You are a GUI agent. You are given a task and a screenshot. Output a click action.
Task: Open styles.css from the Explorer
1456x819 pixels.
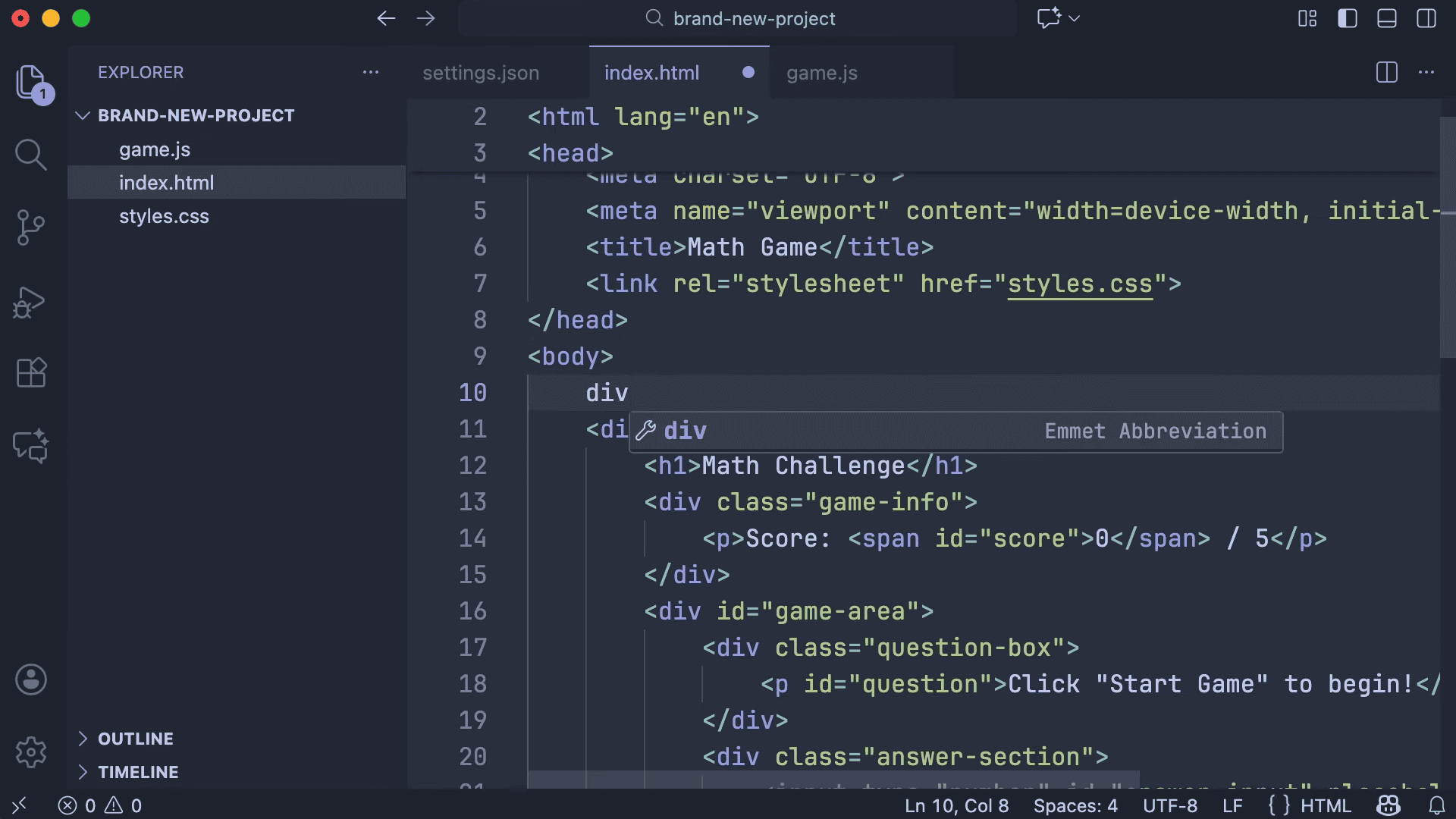click(x=164, y=216)
